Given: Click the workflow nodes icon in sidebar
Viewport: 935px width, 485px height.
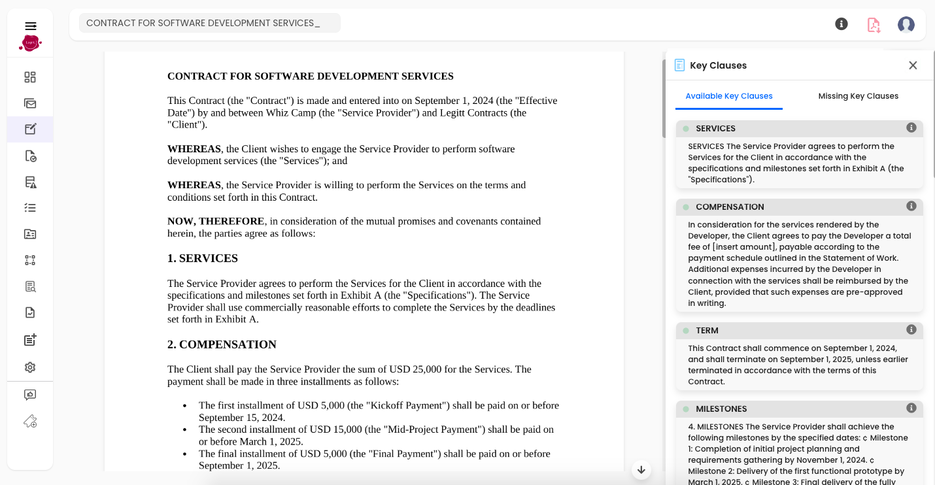Looking at the screenshot, I should [30, 260].
